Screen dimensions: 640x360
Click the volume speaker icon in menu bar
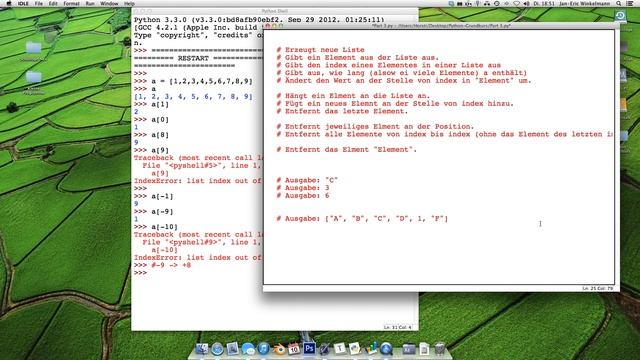pyautogui.click(x=527, y=3)
